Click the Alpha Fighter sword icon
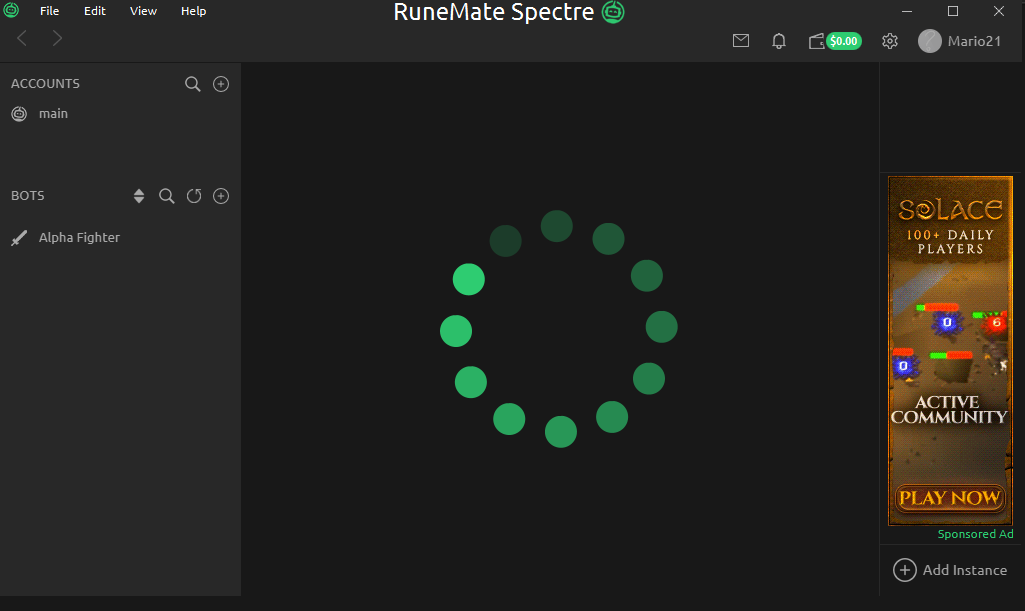Screen dimensions: 1025x611 [20, 238]
